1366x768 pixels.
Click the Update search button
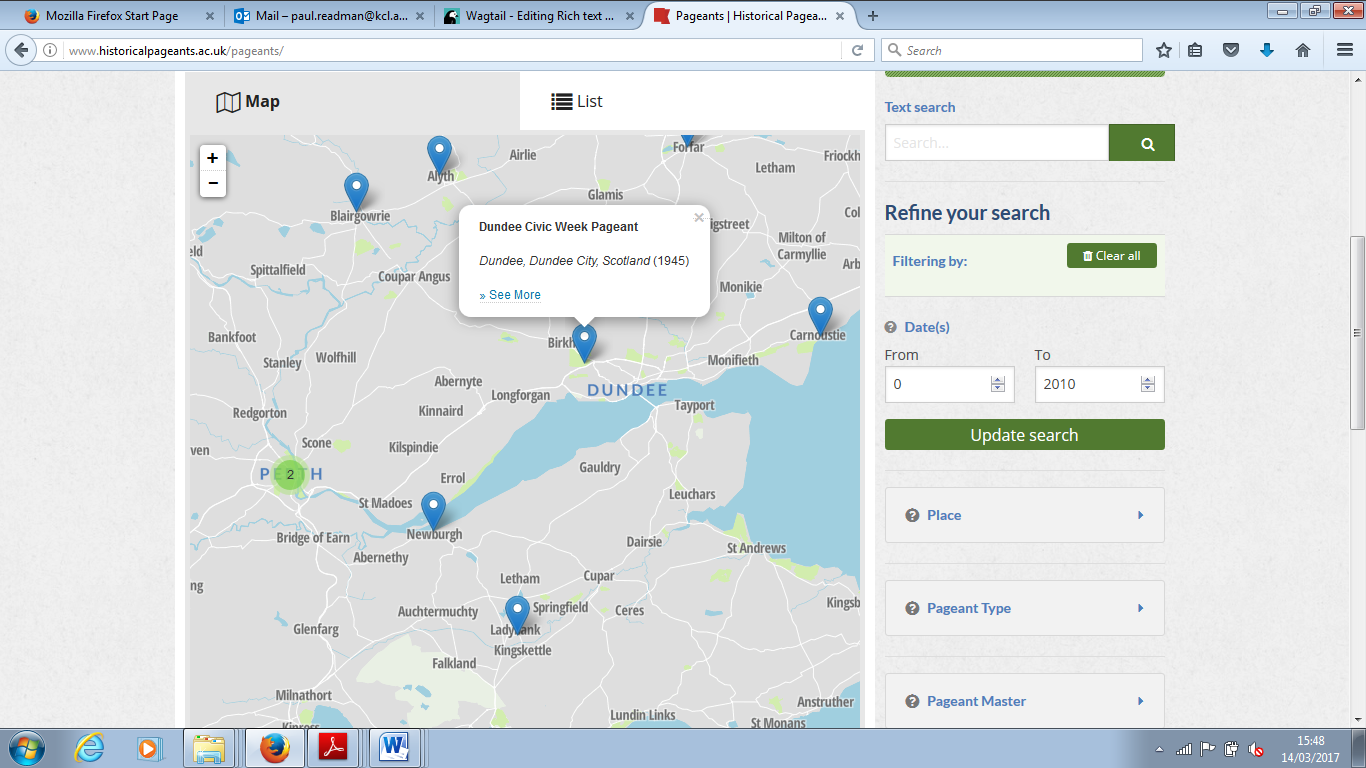click(1024, 435)
